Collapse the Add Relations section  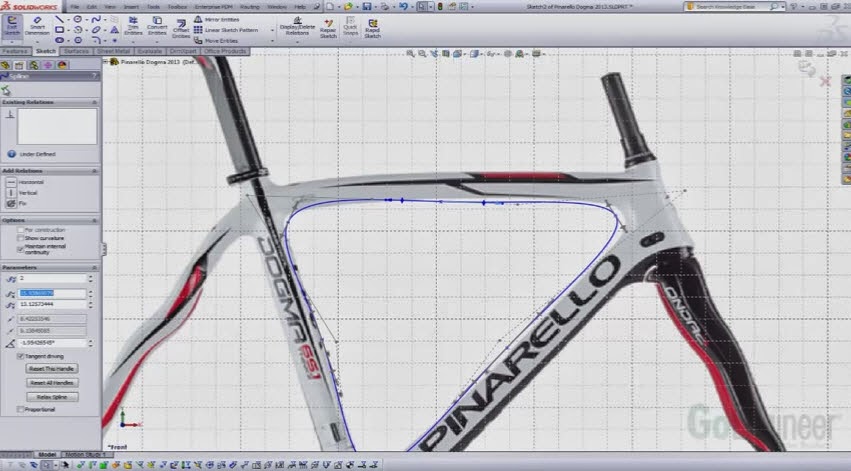pos(94,171)
